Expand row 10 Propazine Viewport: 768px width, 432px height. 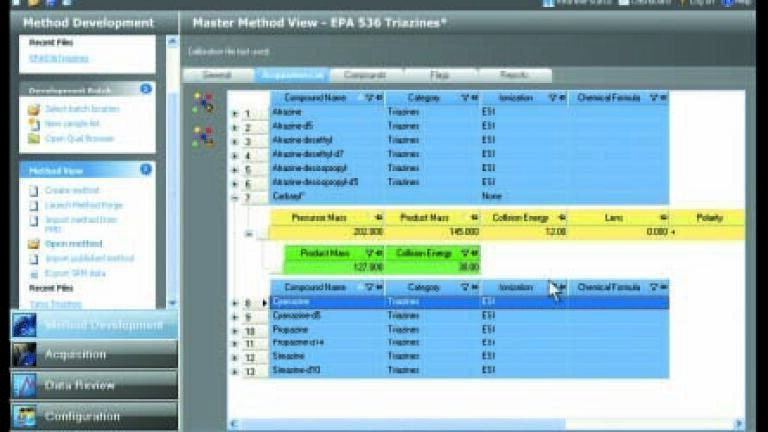click(235, 332)
